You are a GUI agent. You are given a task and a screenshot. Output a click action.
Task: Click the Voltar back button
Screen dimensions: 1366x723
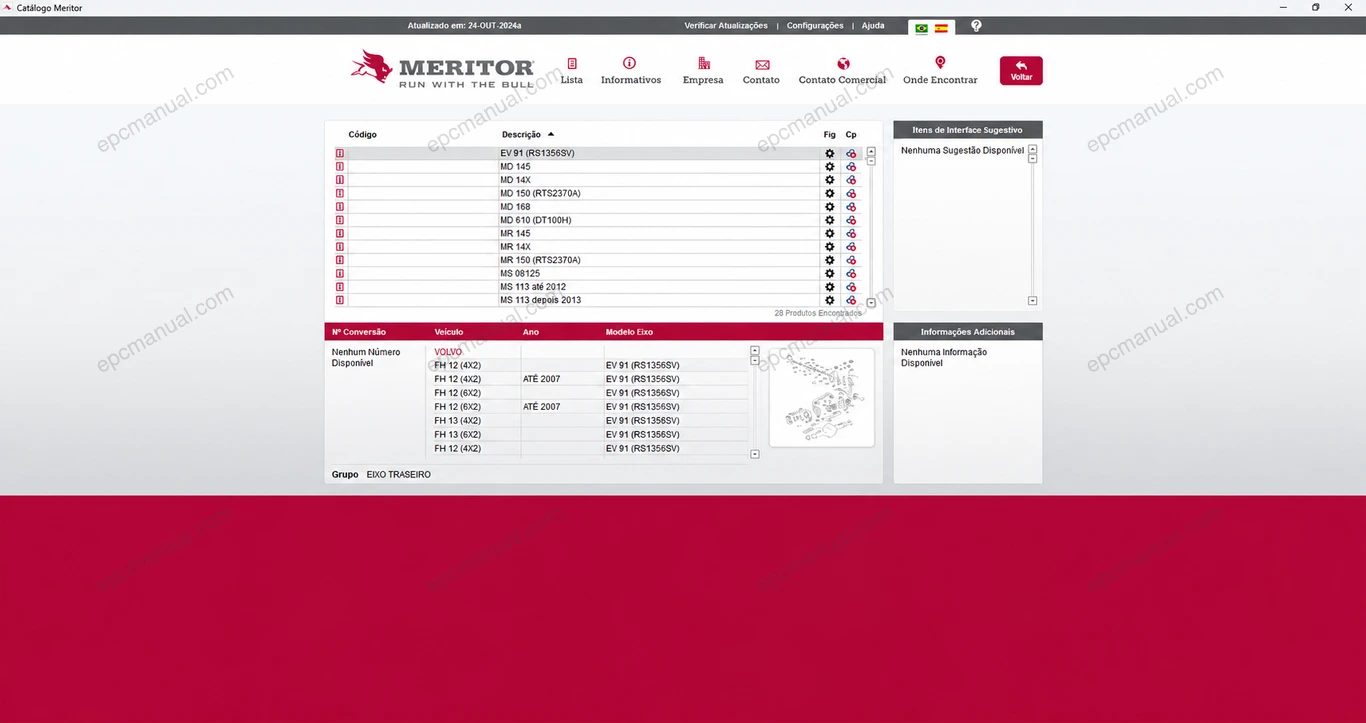coord(1021,70)
